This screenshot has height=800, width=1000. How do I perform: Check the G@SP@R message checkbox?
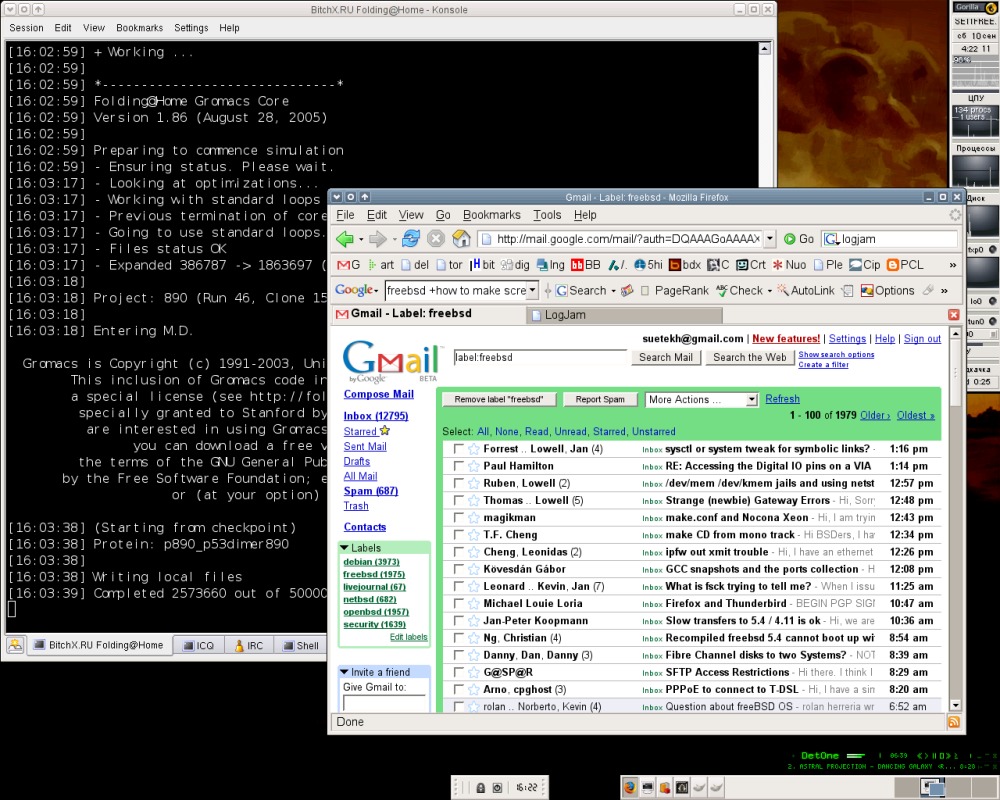(458, 673)
